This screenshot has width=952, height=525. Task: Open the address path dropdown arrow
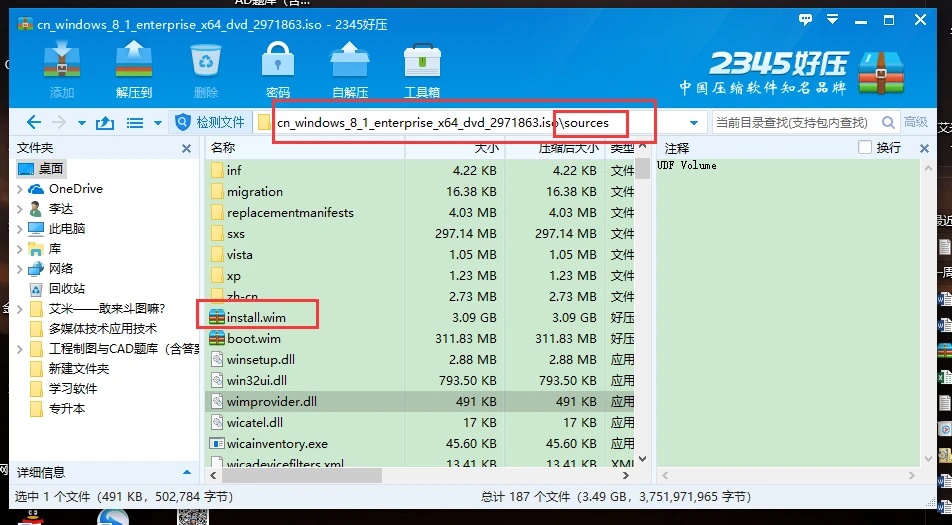693,123
